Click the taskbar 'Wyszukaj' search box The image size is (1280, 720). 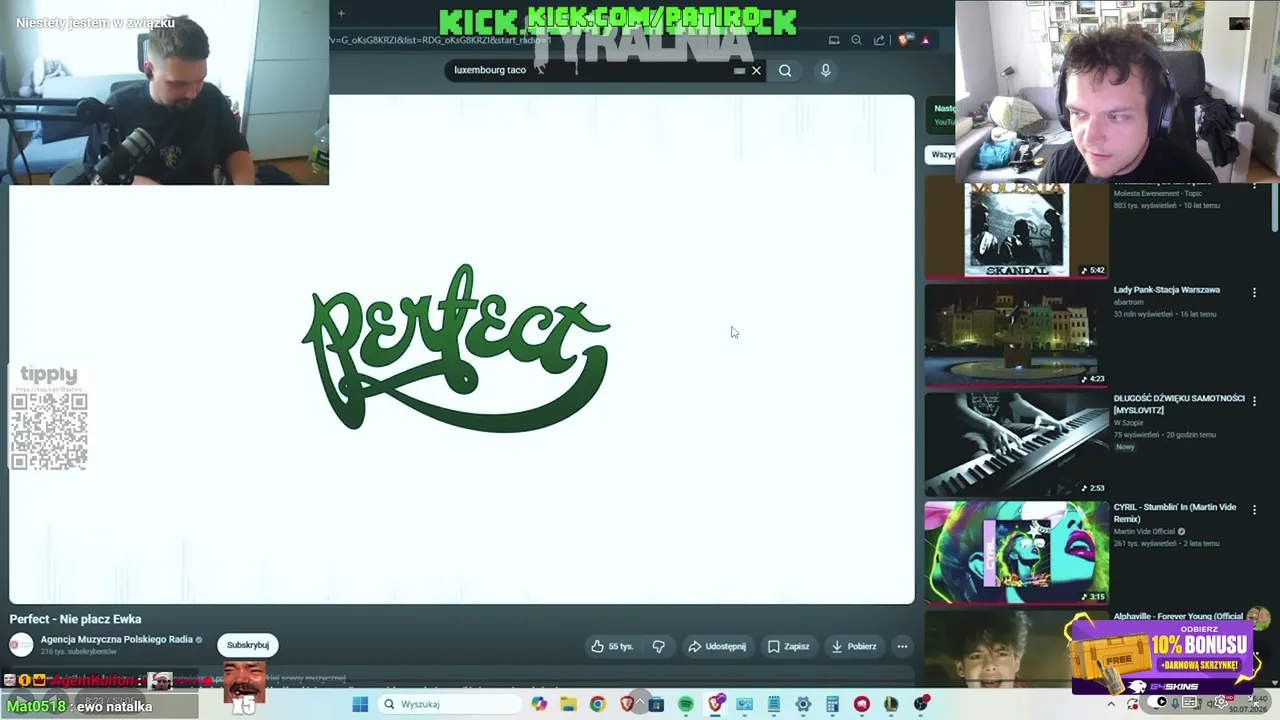coord(450,704)
